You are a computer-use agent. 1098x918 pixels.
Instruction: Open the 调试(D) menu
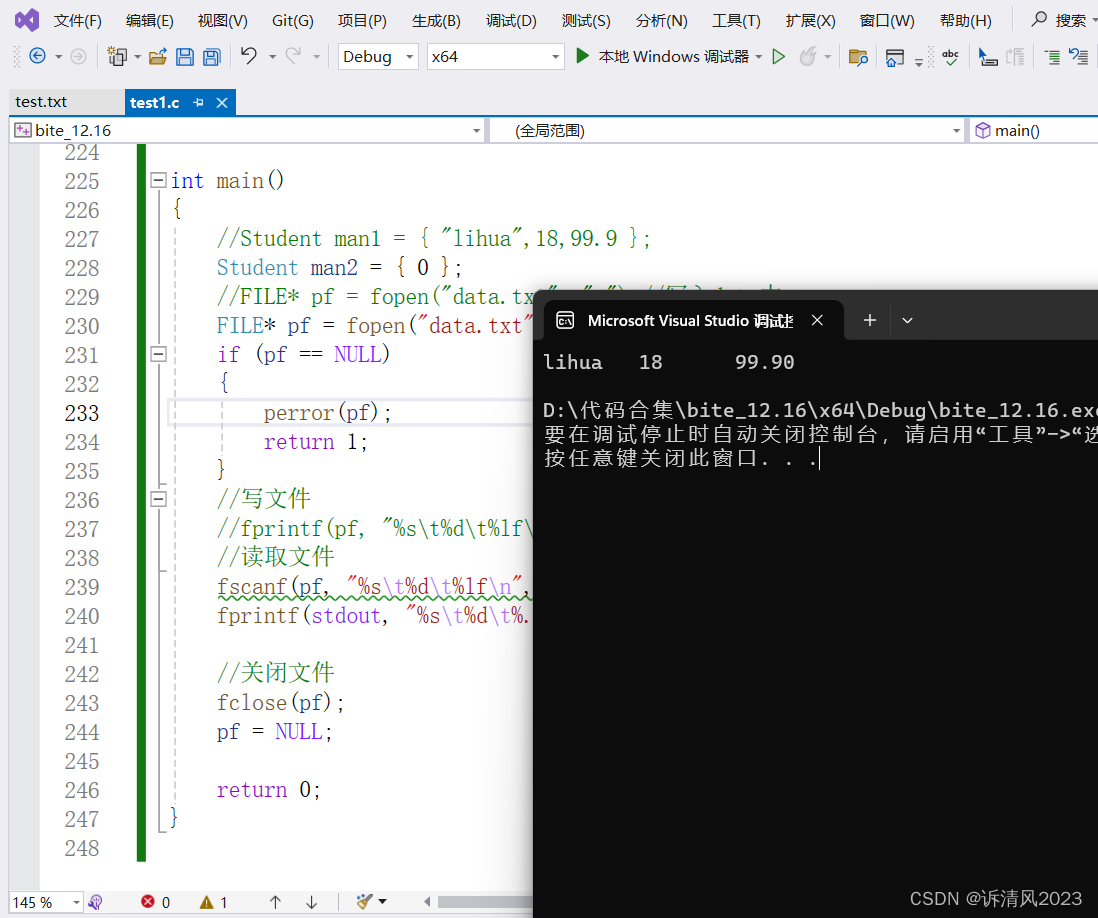tap(511, 21)
